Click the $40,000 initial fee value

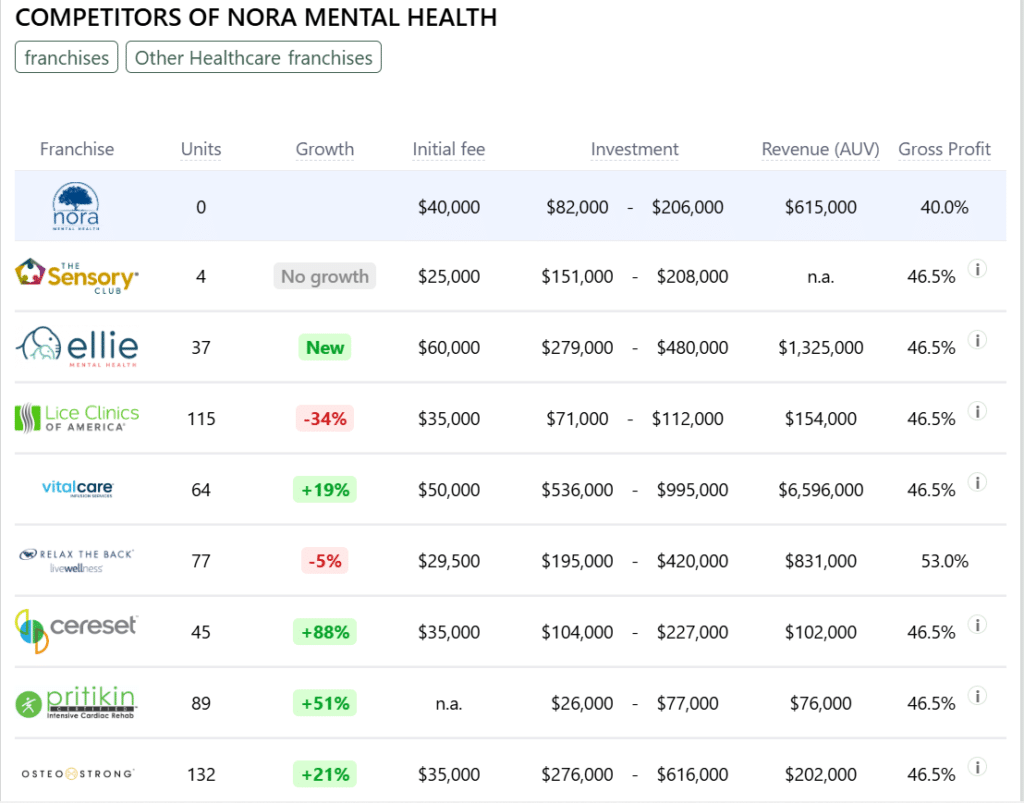449,207
